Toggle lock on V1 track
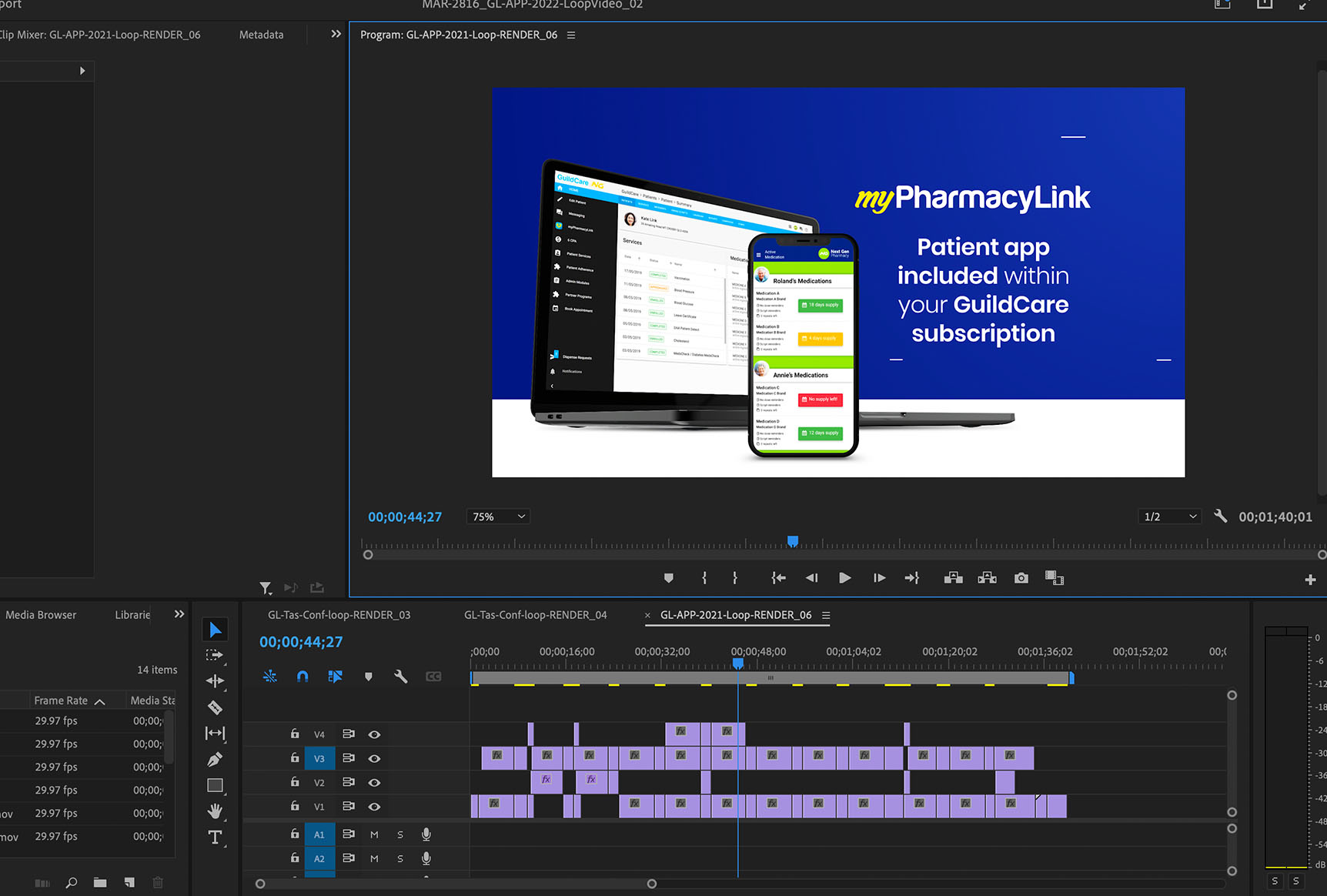1327x896 pixels. [x=295, y=806]
